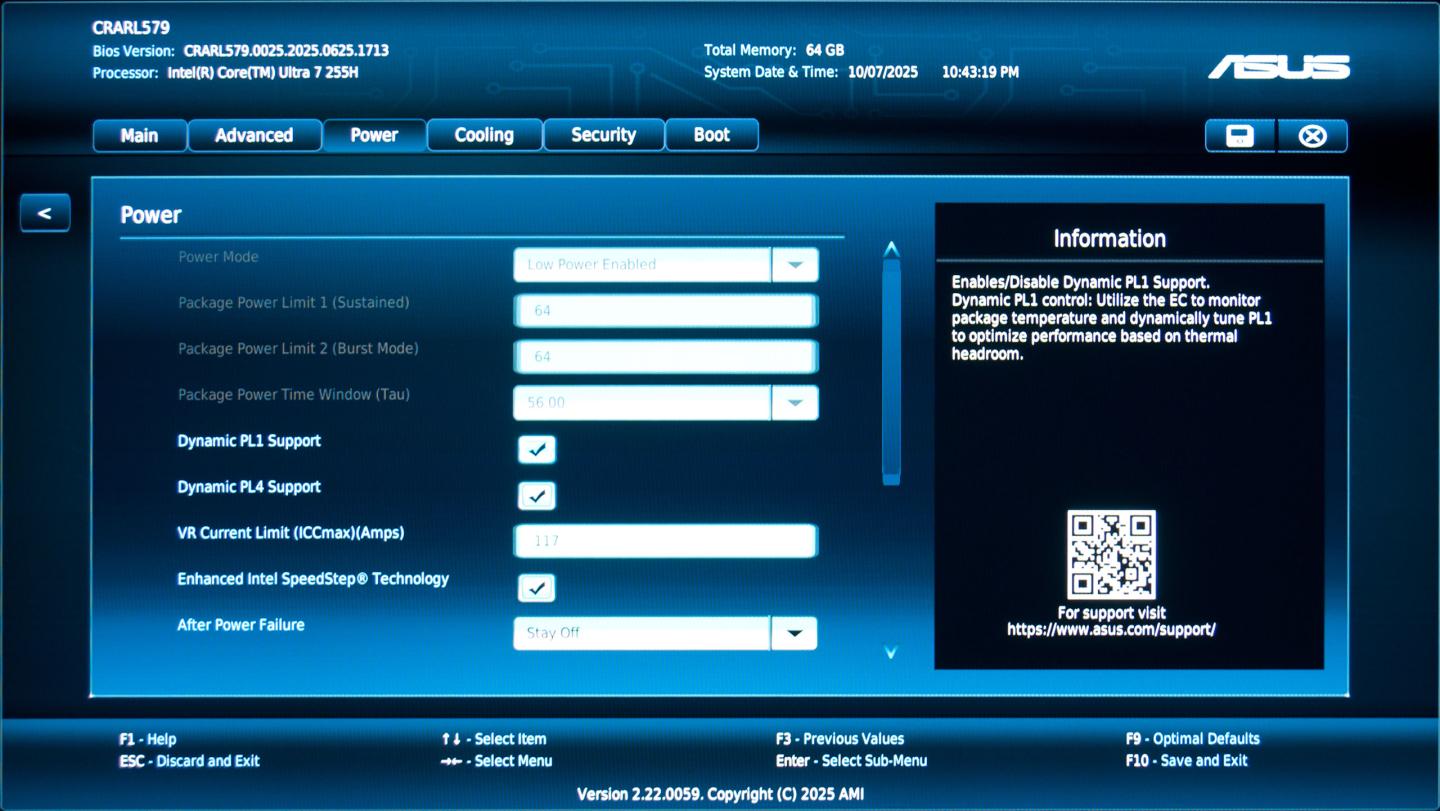Screen dimensions: 1440x811
Task: Click the Information panel heading
Action: pos(1110,239)
